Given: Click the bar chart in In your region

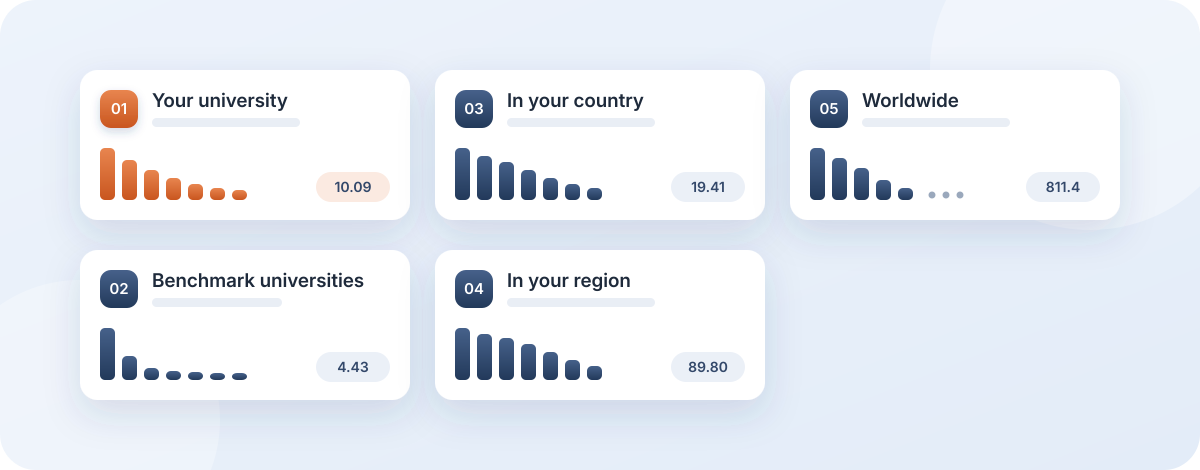Looking at the screenshot, I should tap(528, 354).
